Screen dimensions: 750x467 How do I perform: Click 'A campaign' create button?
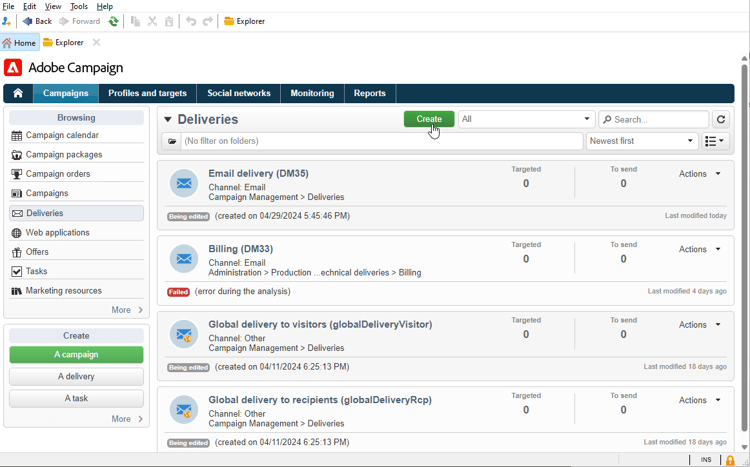click(77, 355)
